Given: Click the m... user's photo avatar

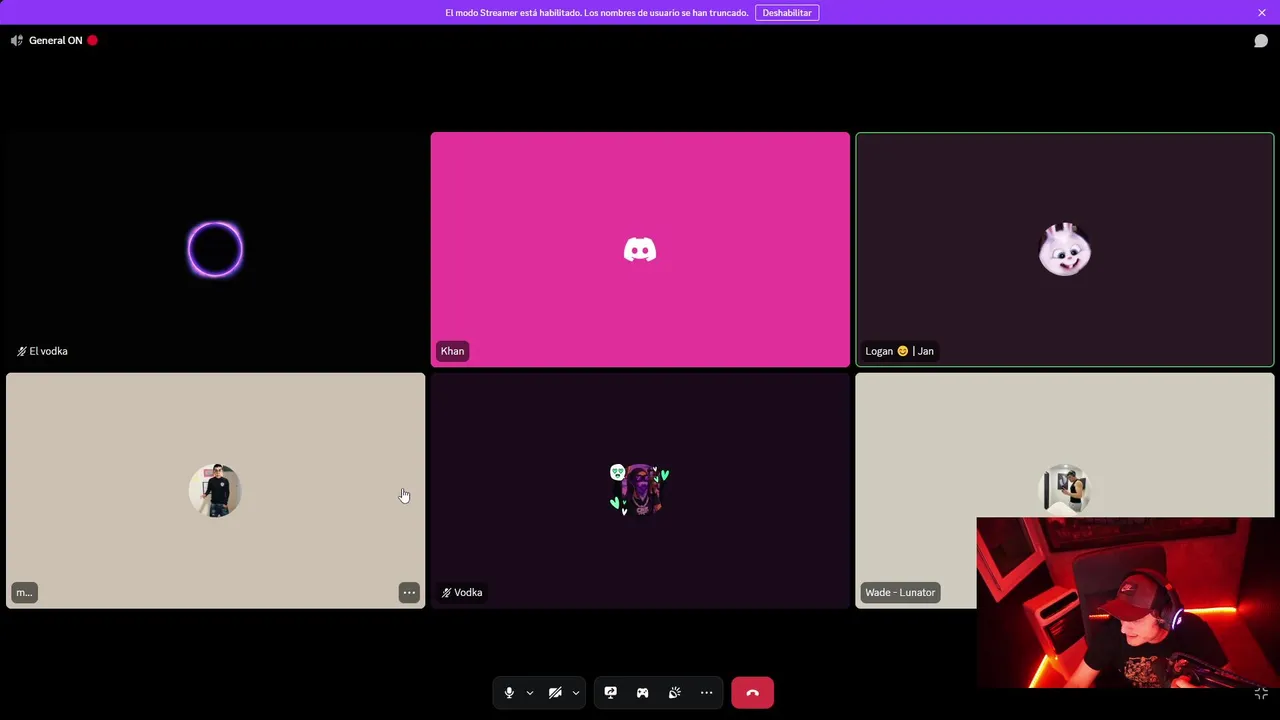Looking at the screenshot, I should (215, 491).
